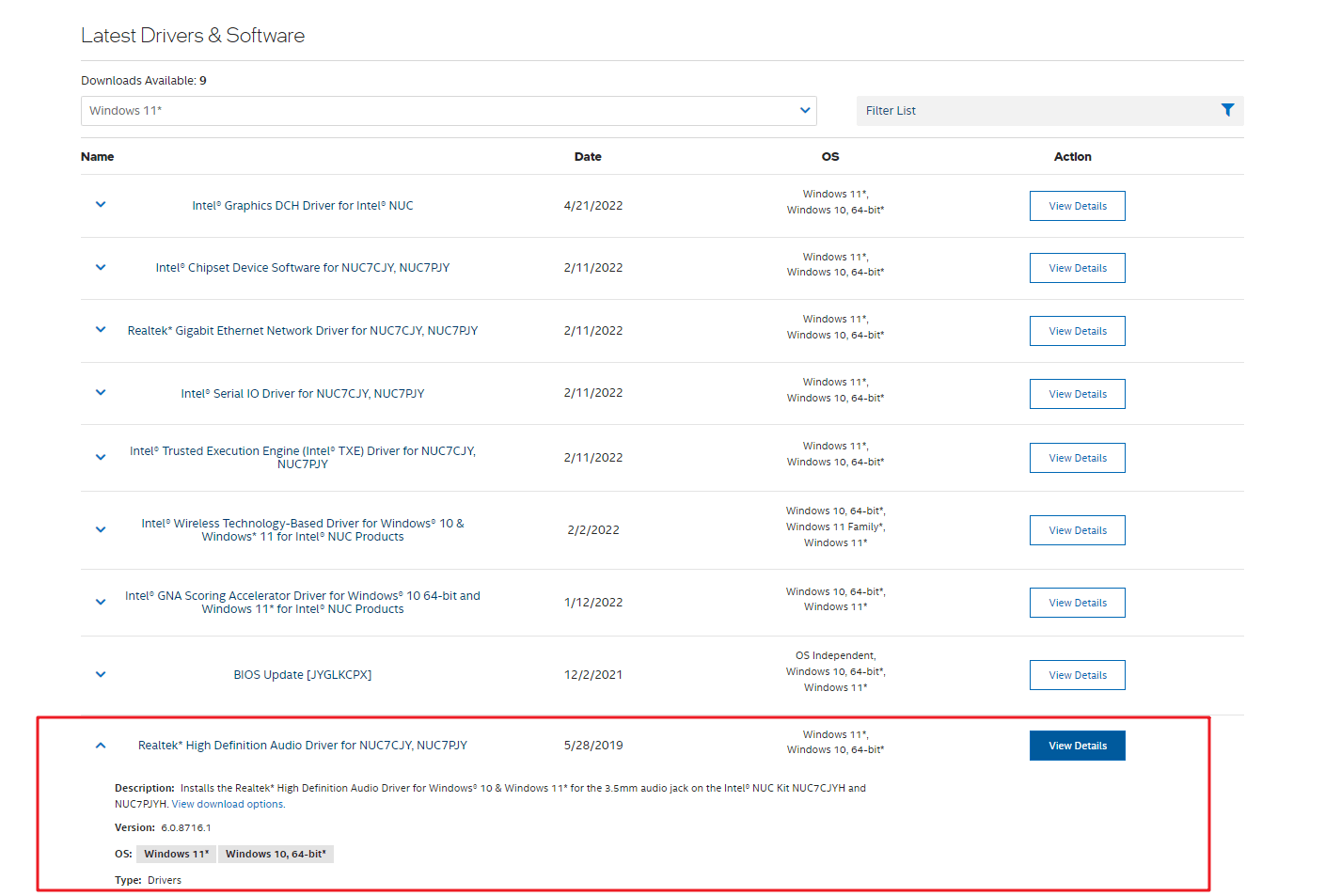View Details for BIOS Update JYGLKCPX

(x=1078, y=675)
